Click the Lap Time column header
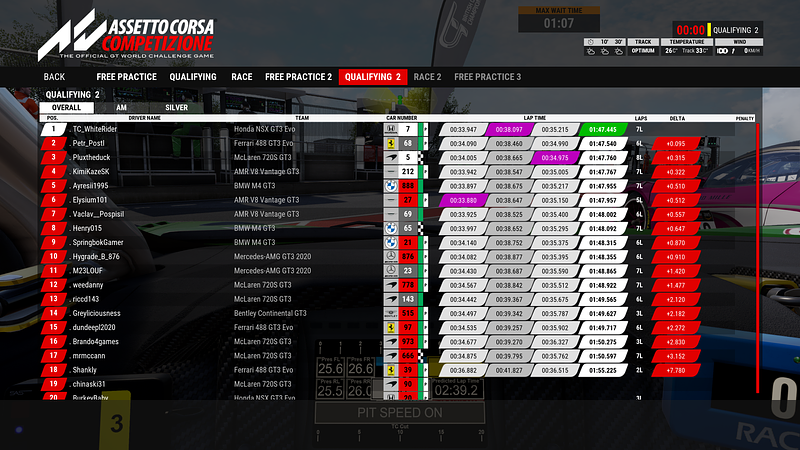Screen dimensions: 800x450 point(535,118)
